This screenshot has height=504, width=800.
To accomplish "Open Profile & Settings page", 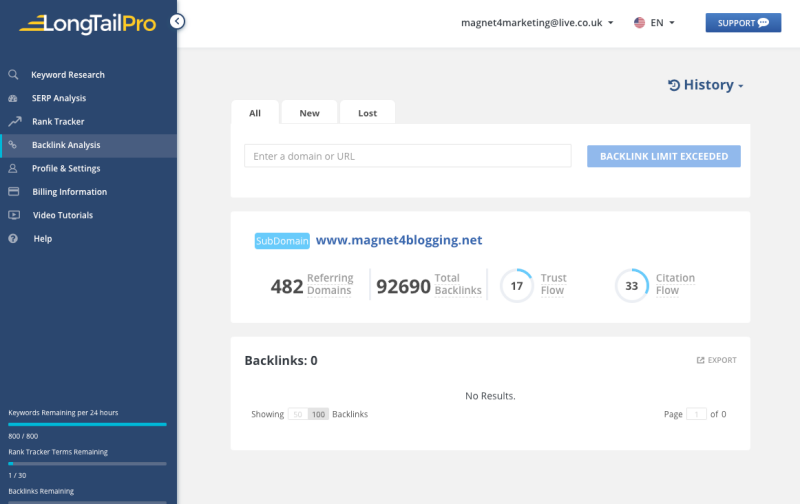I will (66, 168).
